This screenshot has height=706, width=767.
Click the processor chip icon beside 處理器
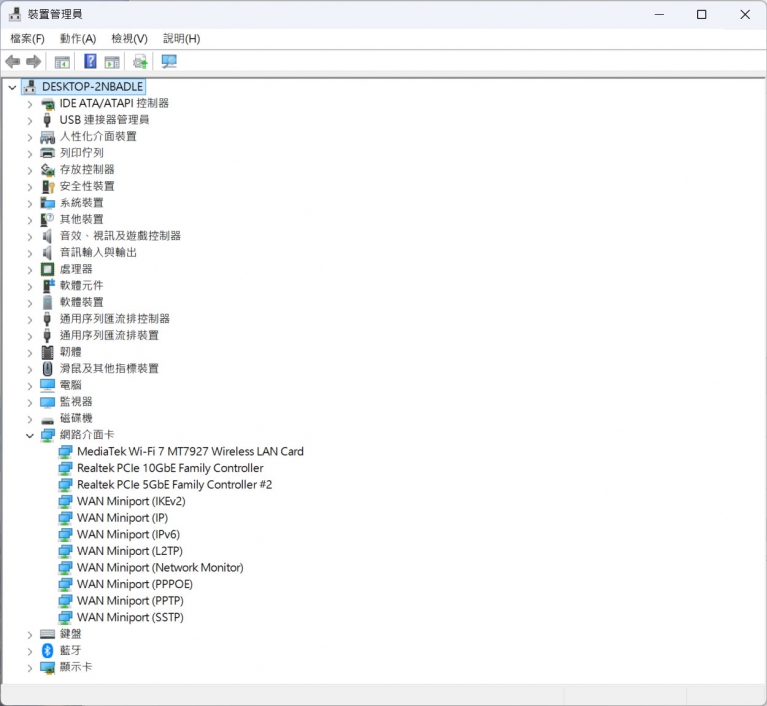[47, 269]
